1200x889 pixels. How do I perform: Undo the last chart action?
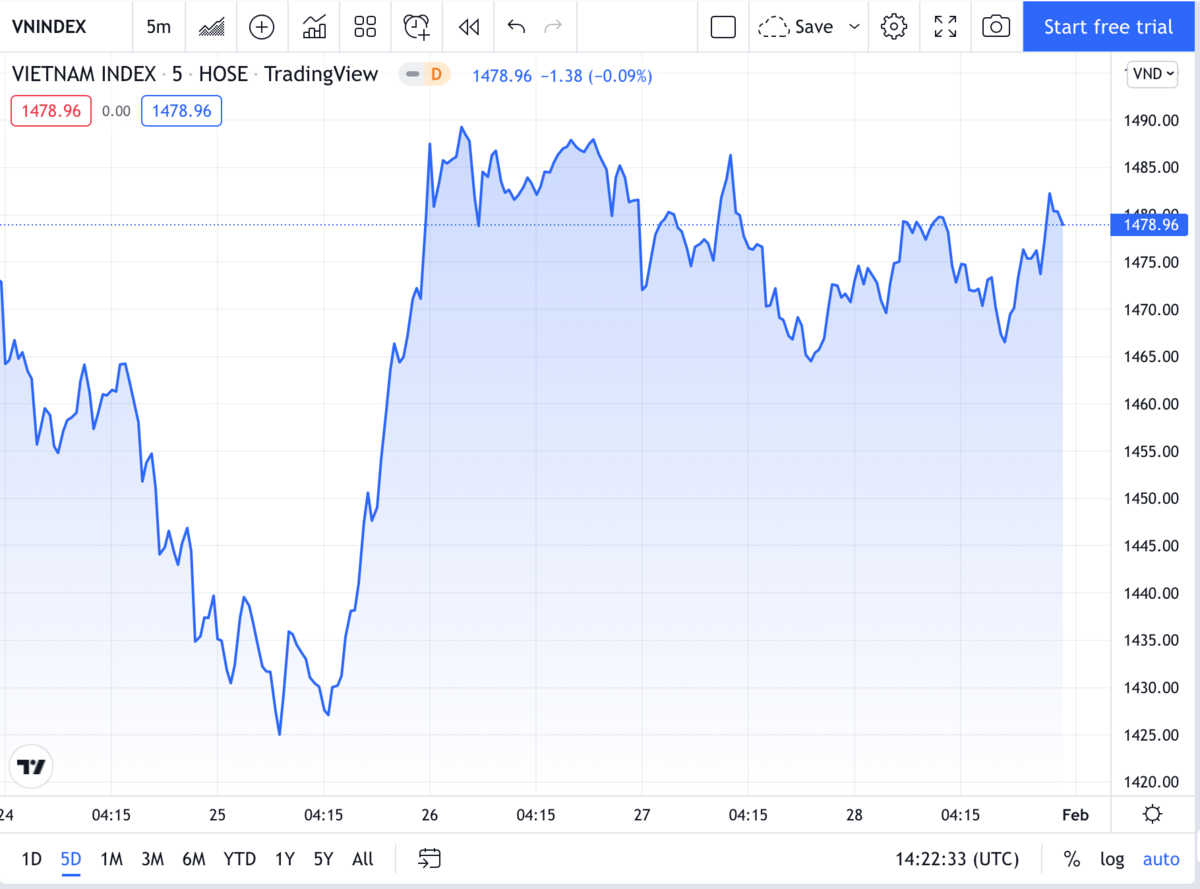[x=516, y=26]
